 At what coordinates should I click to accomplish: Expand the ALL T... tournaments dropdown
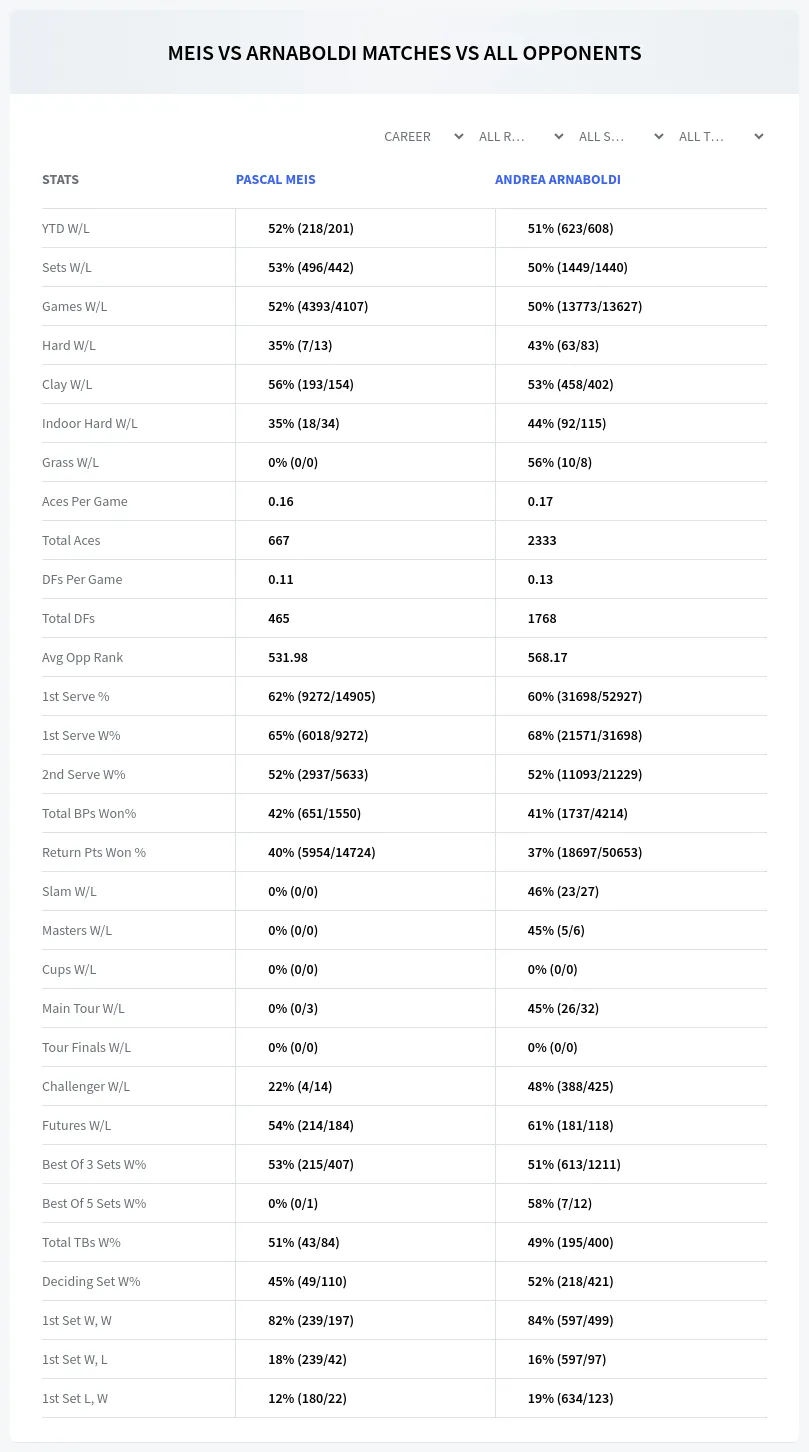[720, 136]
